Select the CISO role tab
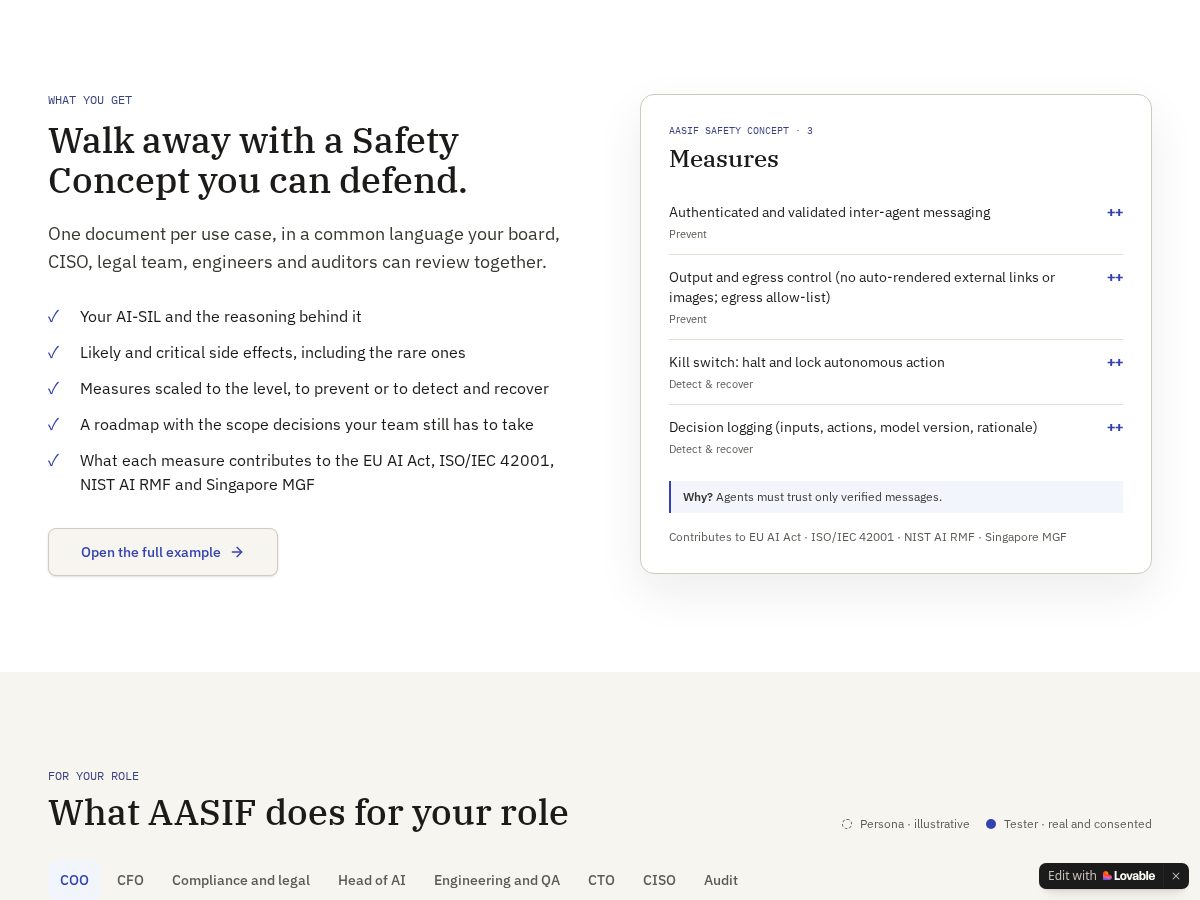 659,880
